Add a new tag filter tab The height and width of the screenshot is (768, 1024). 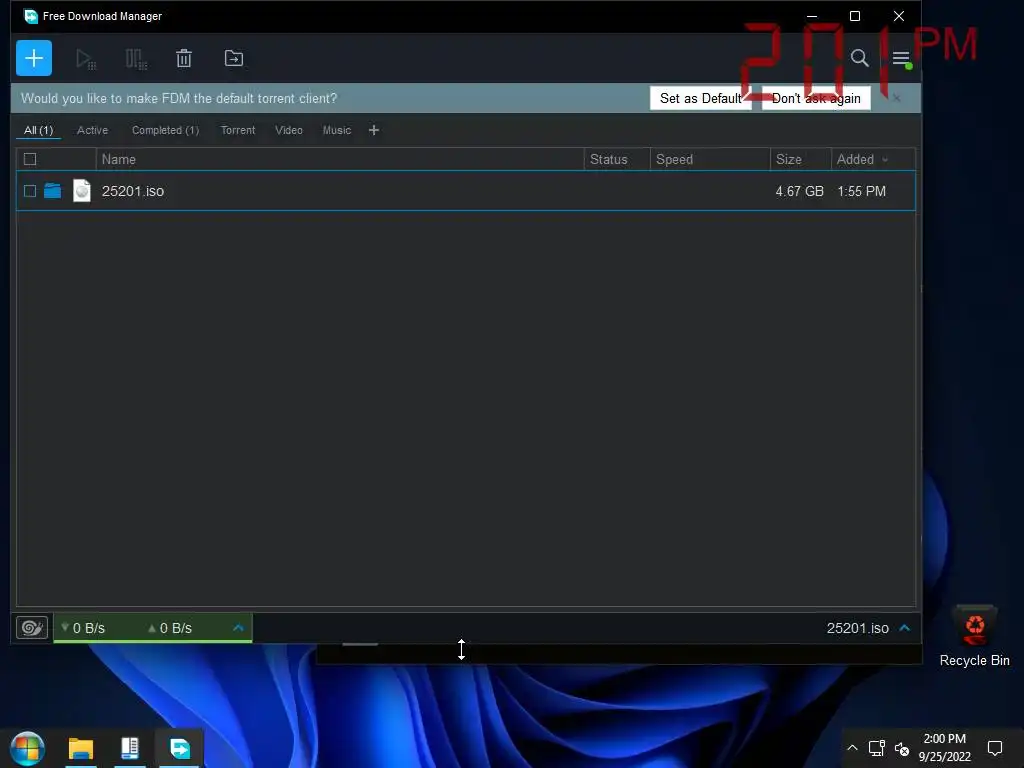[374, 130]
